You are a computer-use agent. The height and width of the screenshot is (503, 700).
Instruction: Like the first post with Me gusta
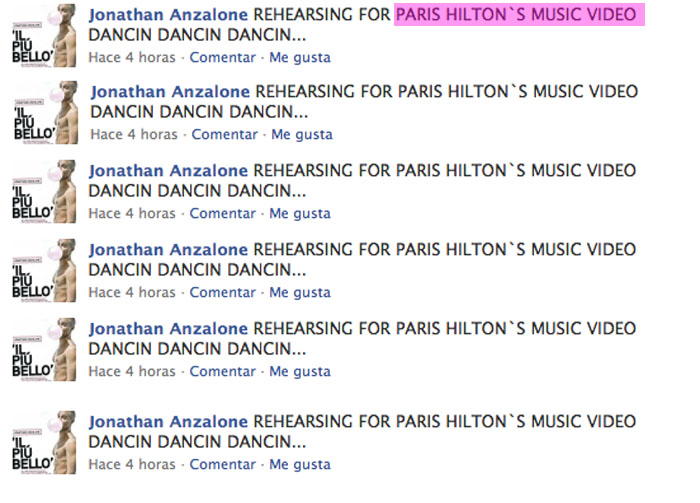coord(300,56)
